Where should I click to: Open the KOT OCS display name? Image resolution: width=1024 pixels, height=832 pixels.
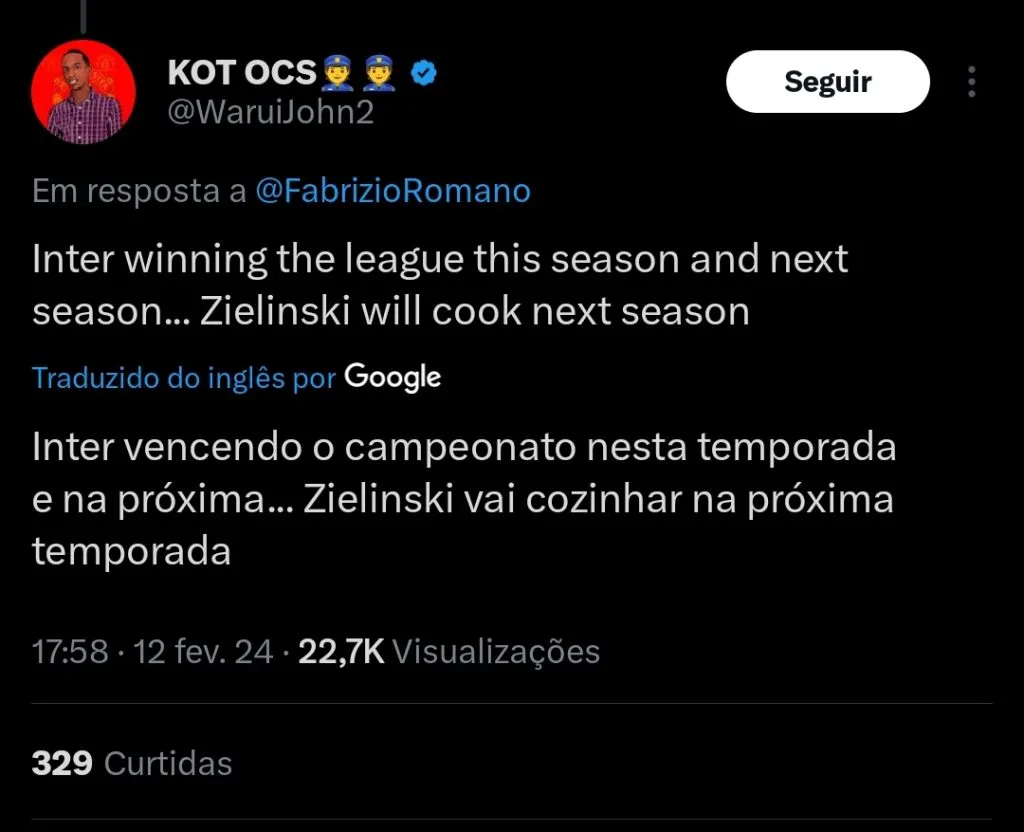click(241, 73)
